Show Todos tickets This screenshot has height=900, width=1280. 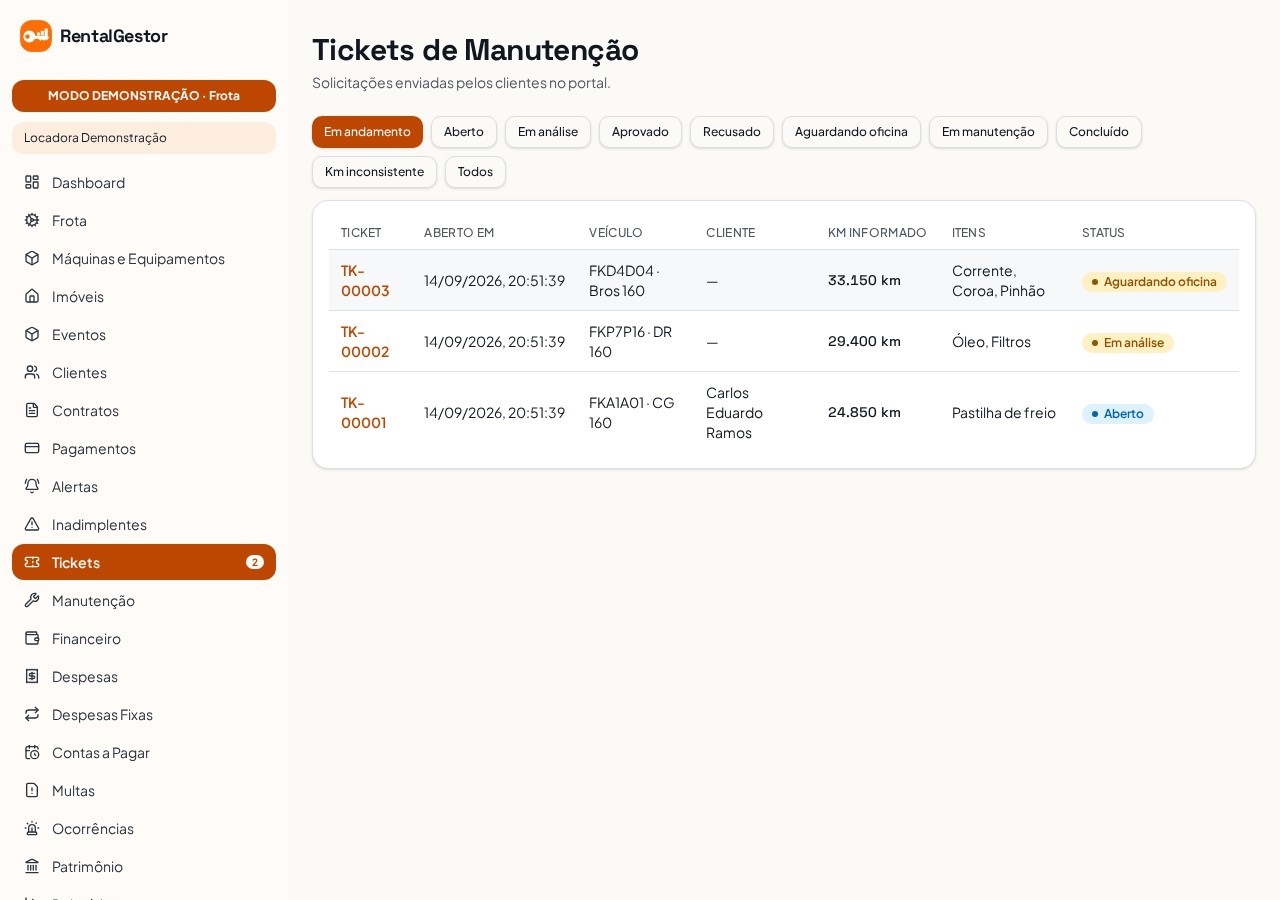pos(475,172)
